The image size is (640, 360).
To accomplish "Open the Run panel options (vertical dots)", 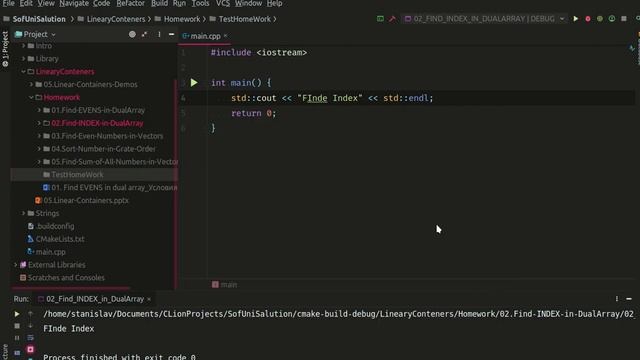I will (x=617, y=299).
